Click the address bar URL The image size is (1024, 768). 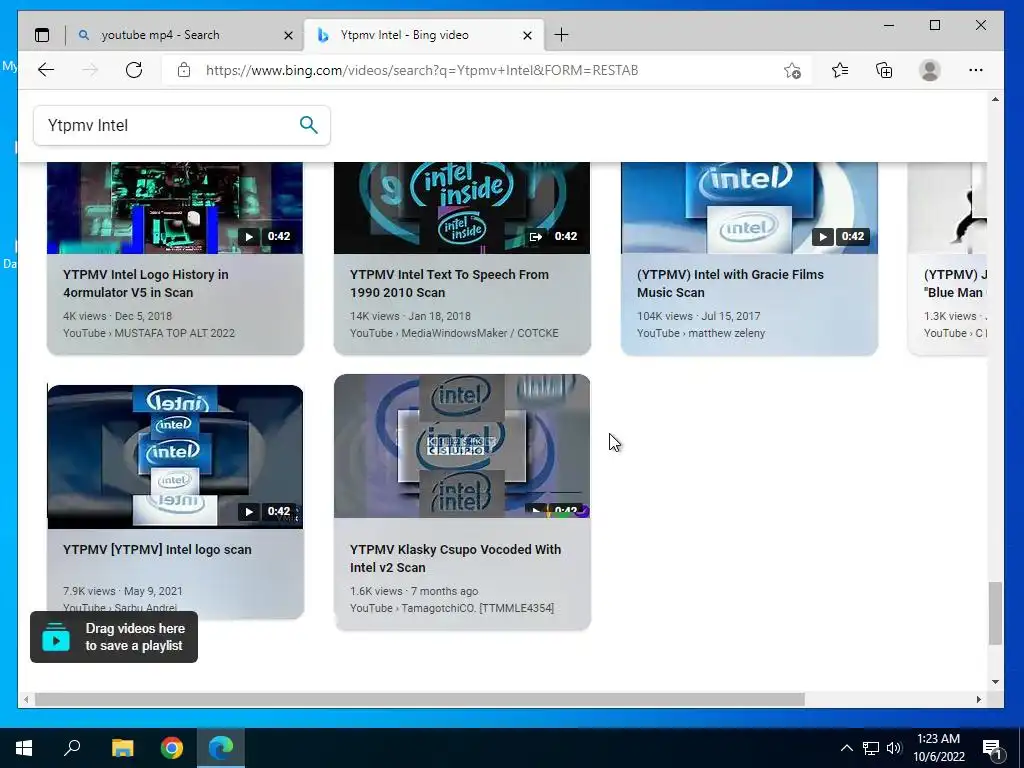click(422, 70)
